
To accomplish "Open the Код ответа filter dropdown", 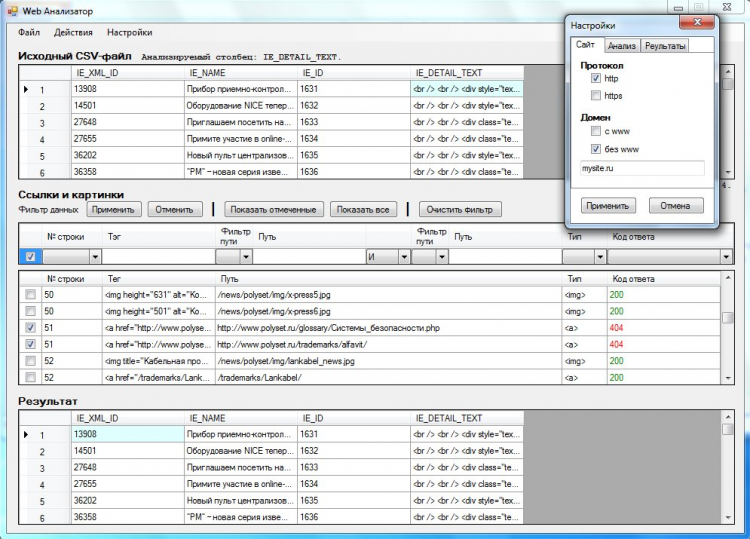I will click(726, 257).
